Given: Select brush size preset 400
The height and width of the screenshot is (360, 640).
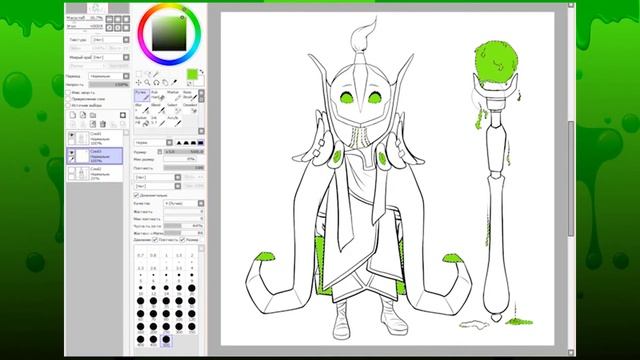Looking at the screenshot, I should point(140,340).
